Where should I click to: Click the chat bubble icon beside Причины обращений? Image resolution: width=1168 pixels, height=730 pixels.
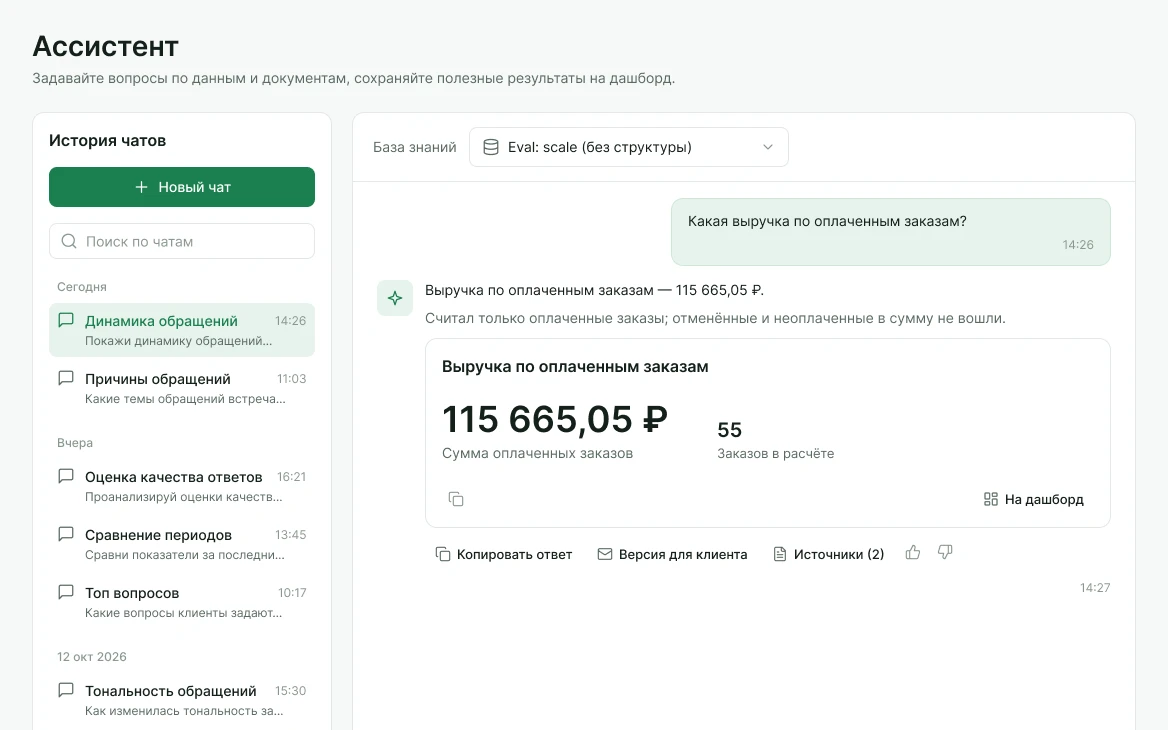click(66, 378)
